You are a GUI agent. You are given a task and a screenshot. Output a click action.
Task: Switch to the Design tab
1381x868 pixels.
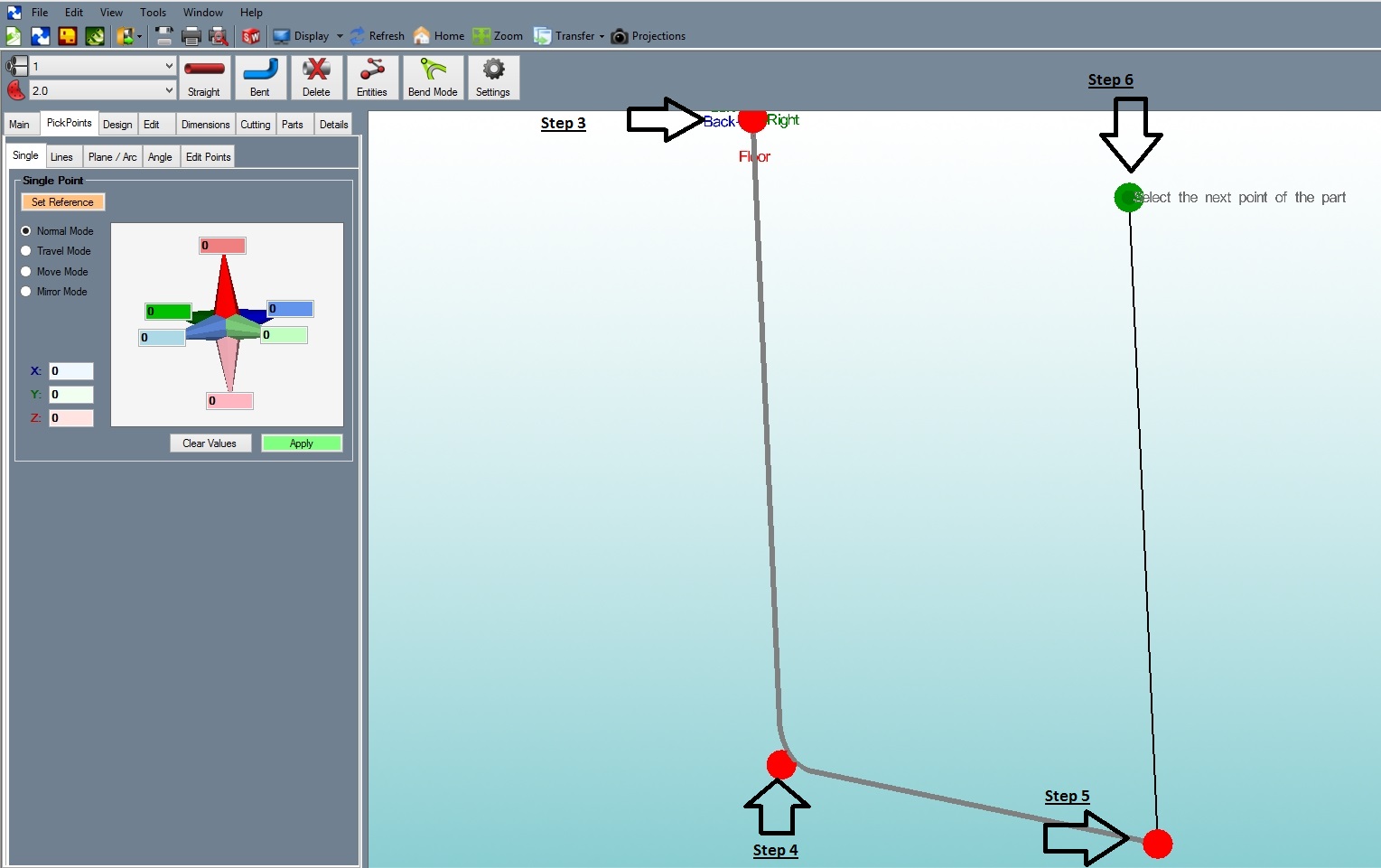coord(117,125)
